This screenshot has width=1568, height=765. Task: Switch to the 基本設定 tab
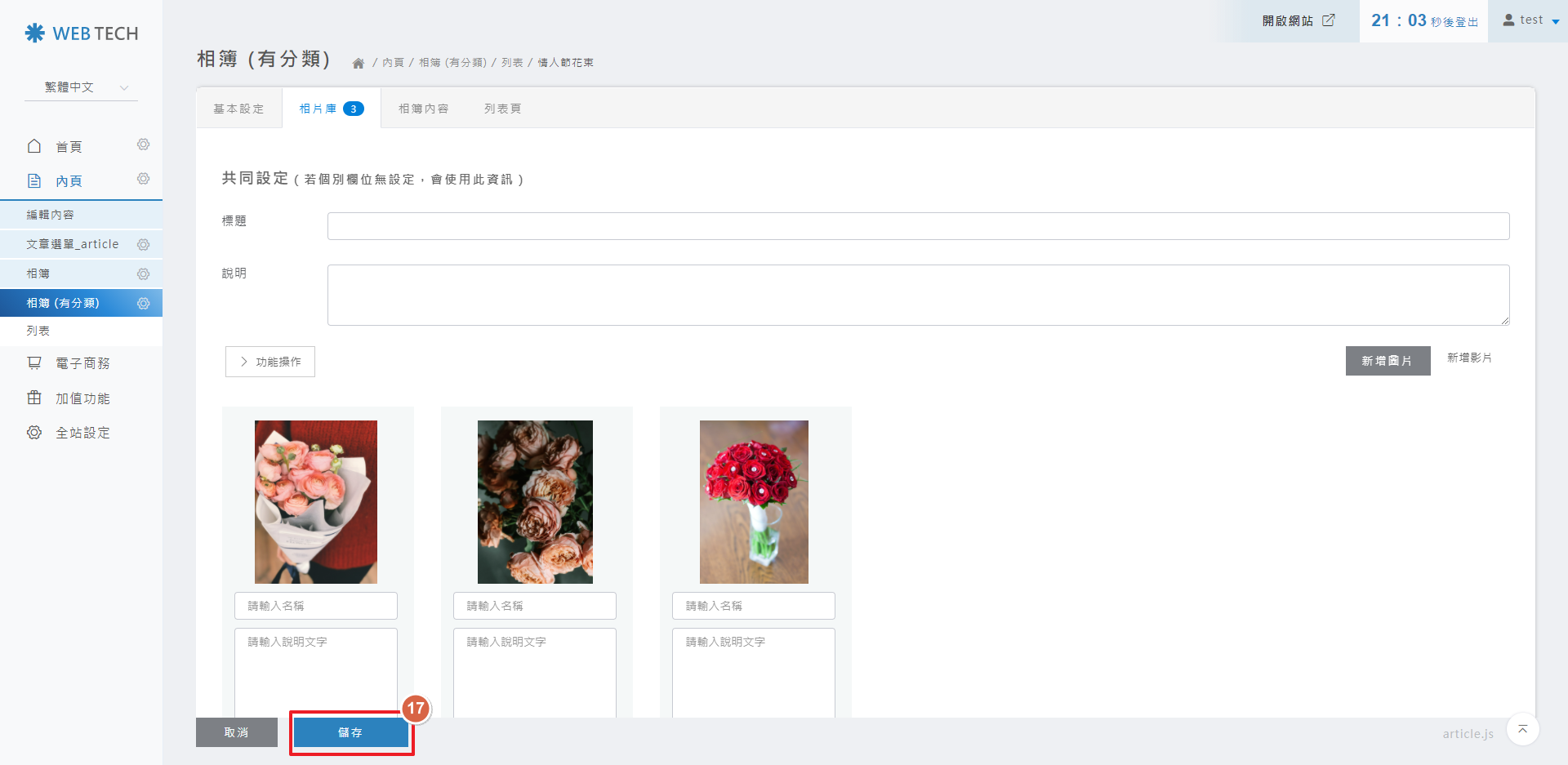pos(238,109)
